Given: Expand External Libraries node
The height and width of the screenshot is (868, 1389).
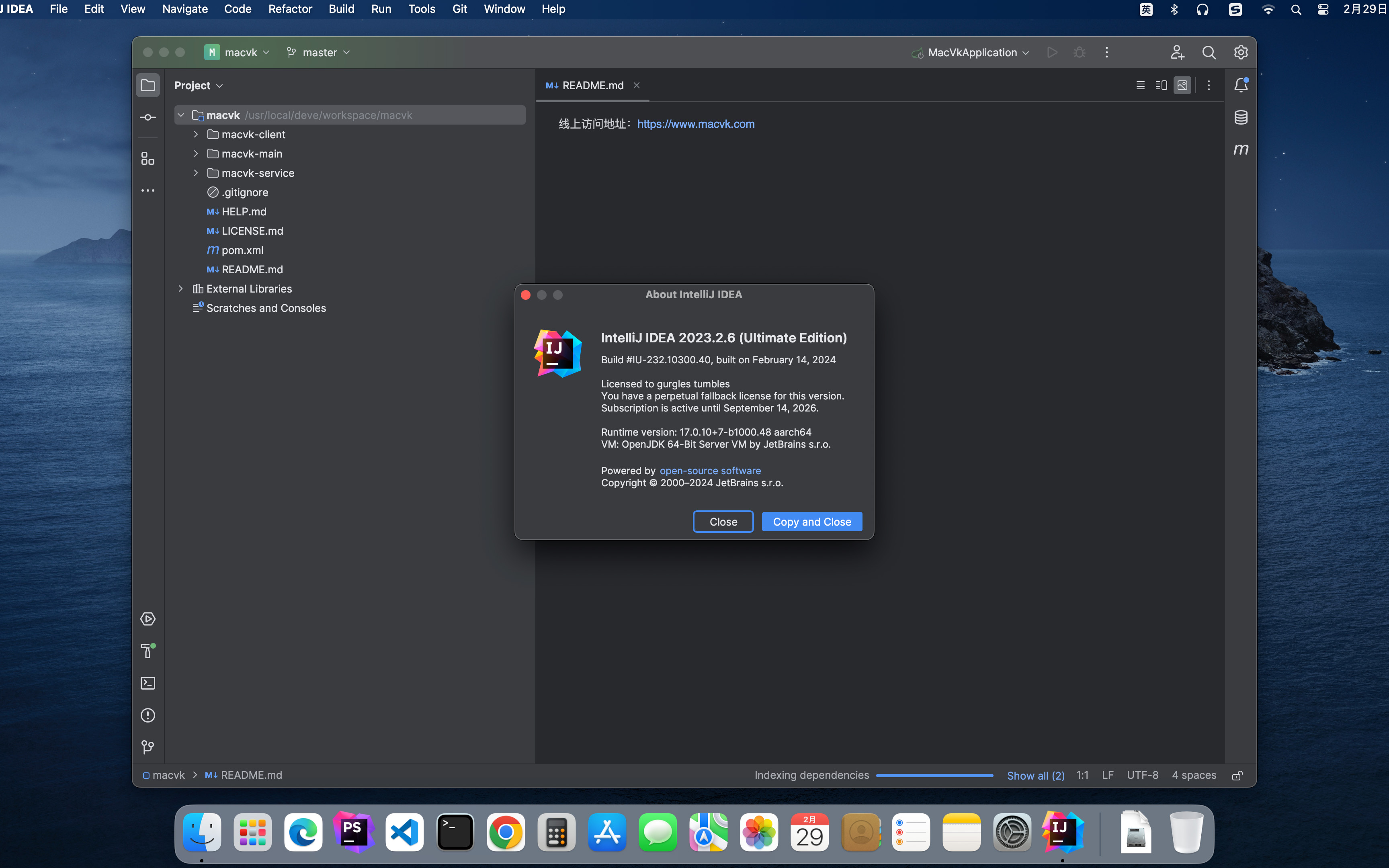Looking at the screenshot, I should [181, 289].
